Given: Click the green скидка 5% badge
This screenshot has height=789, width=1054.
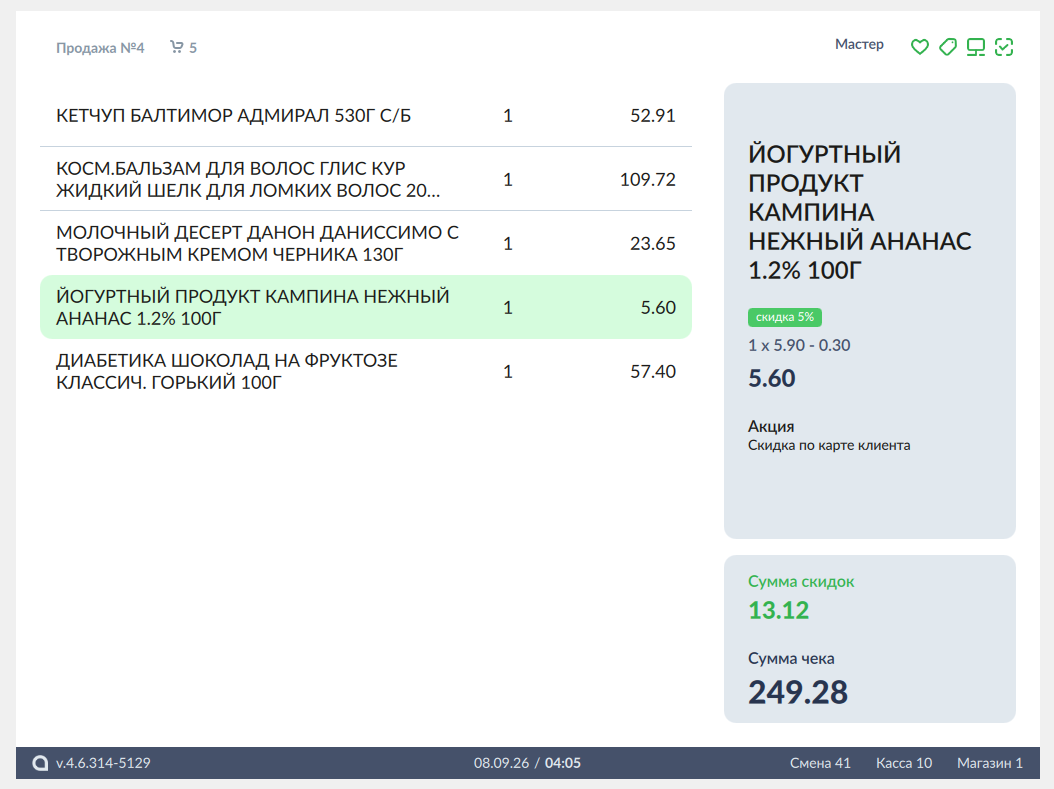Looking at the screenshot, I should (x=784, y=317).
